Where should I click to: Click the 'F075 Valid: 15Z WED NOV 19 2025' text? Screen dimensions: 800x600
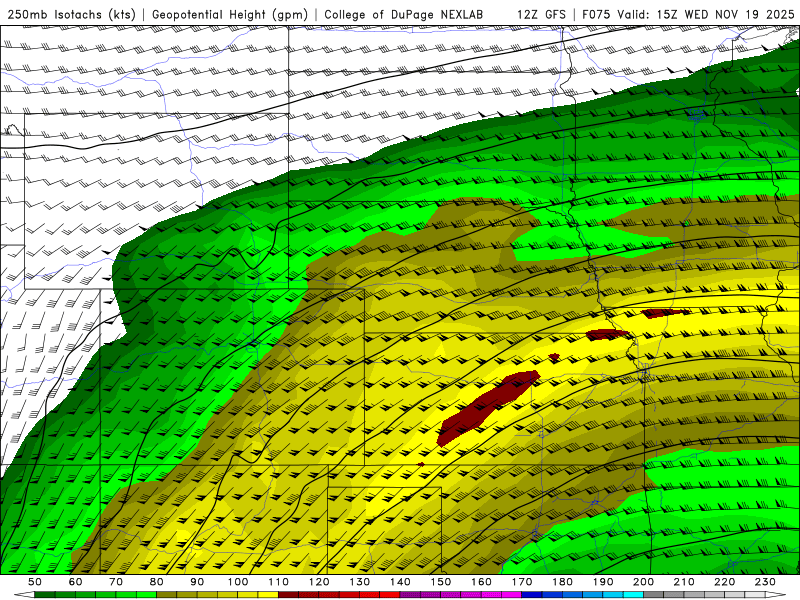pyautogui.click(x=689, y=14)
